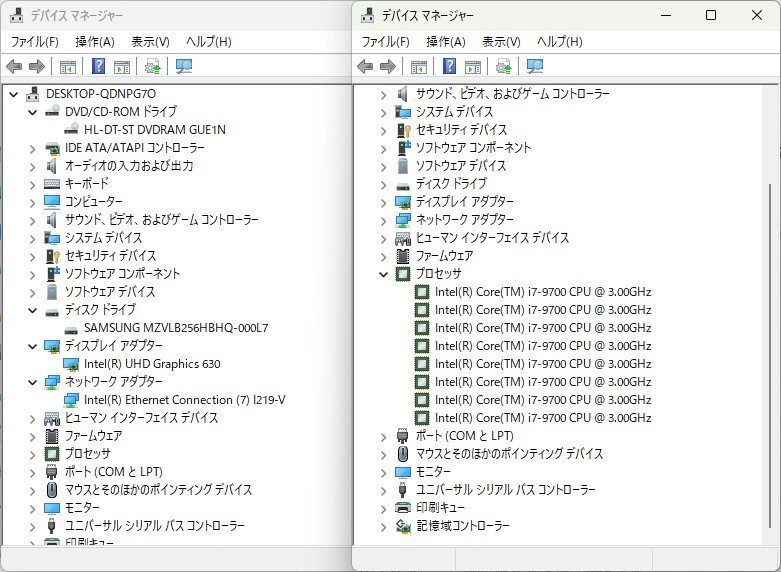Click Update driver icon in left window toolbar
Image resolution: width=781 pixels, height=572 pixels.
(x=152, y=66)
